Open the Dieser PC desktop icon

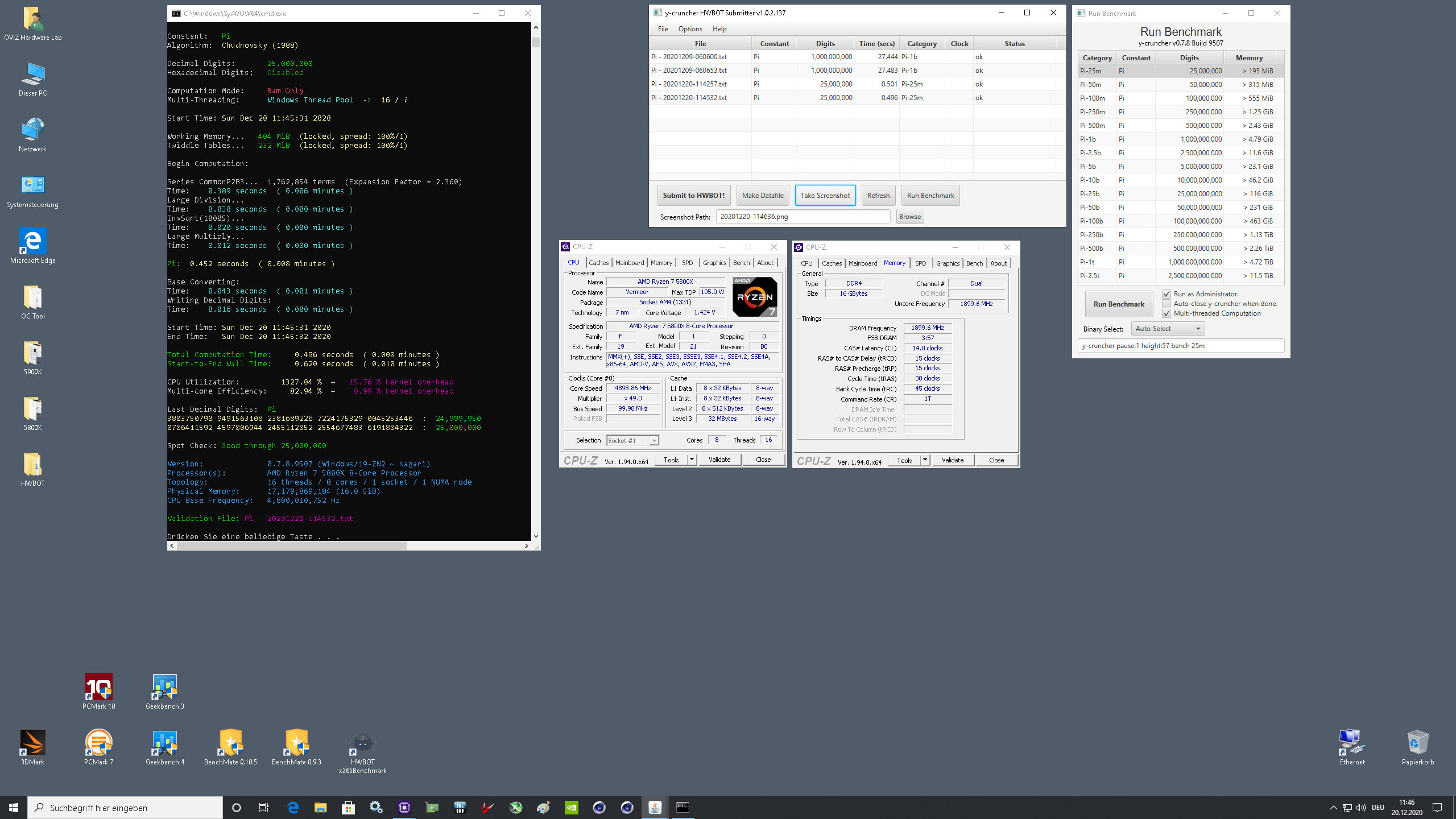click(x=32, y=80)
